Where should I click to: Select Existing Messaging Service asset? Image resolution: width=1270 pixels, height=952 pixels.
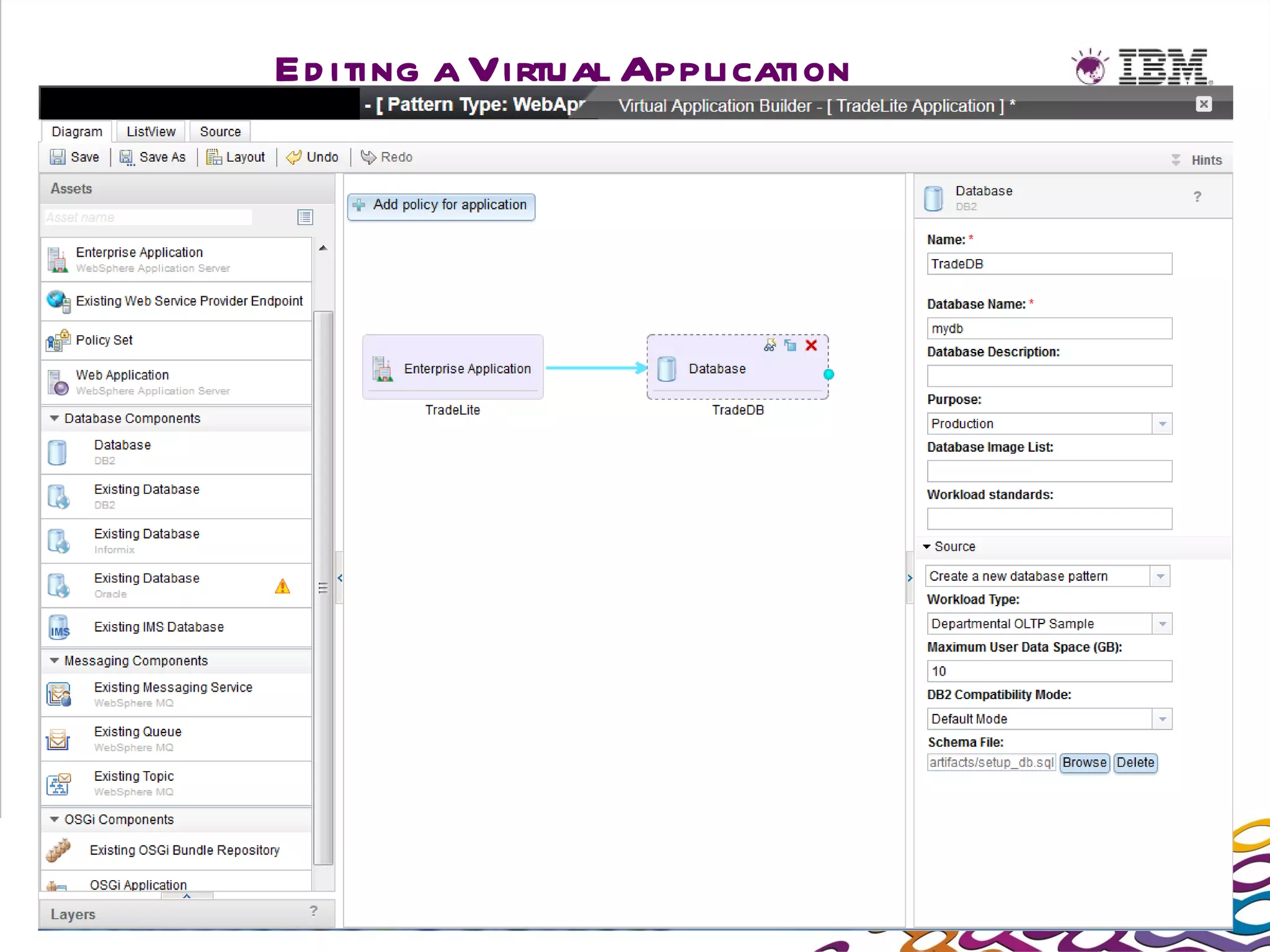[176, 694]
